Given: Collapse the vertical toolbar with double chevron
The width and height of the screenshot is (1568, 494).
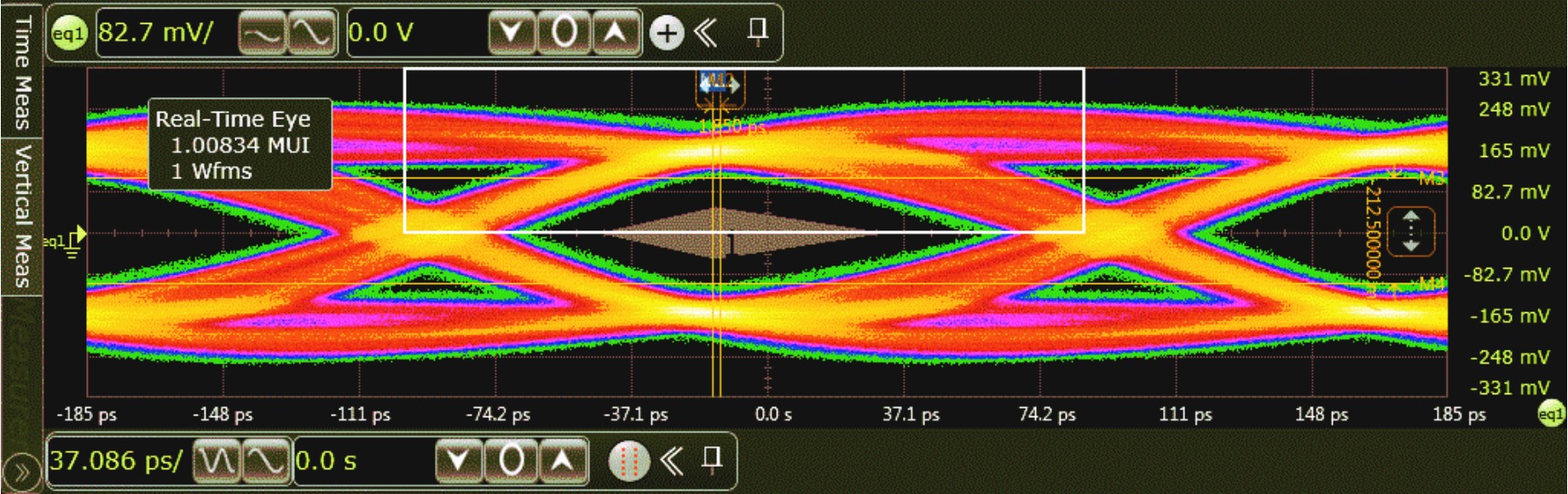Looking at the screenshot, I should coord(705,33).
